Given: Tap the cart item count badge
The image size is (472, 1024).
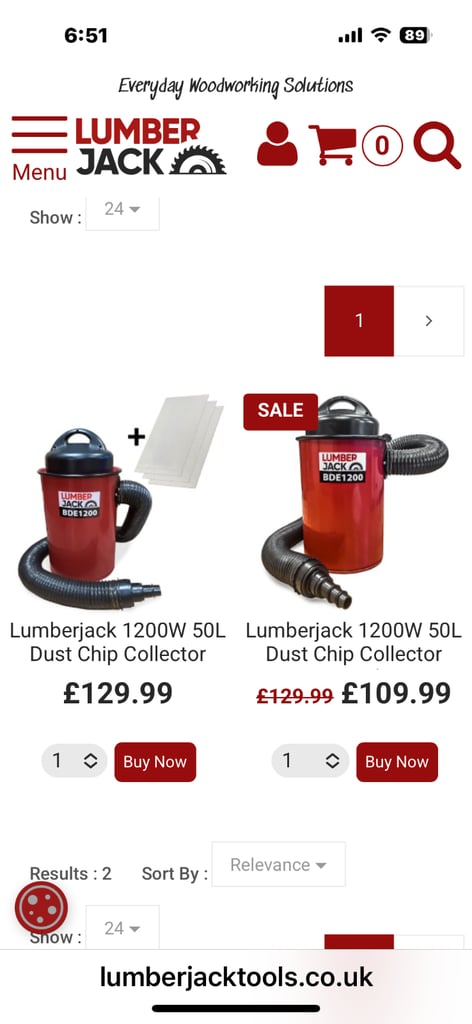Looking at the screenshot, I should click(382, 144).
